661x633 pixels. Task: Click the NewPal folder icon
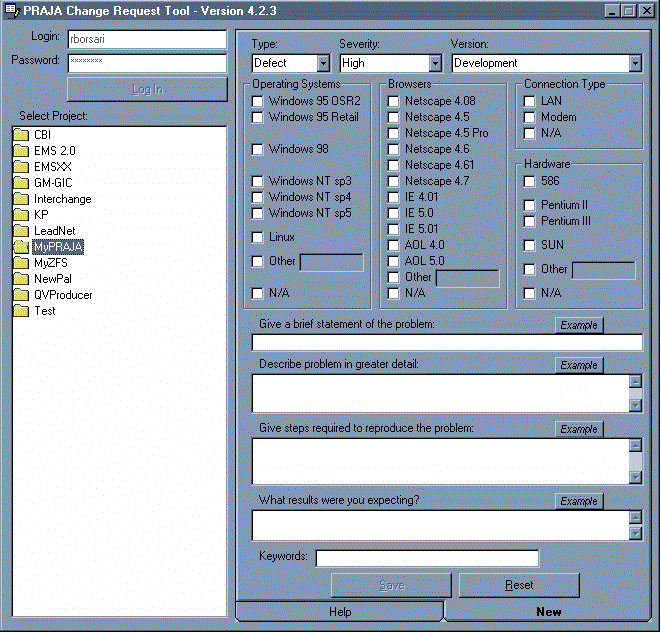[20, 279]
